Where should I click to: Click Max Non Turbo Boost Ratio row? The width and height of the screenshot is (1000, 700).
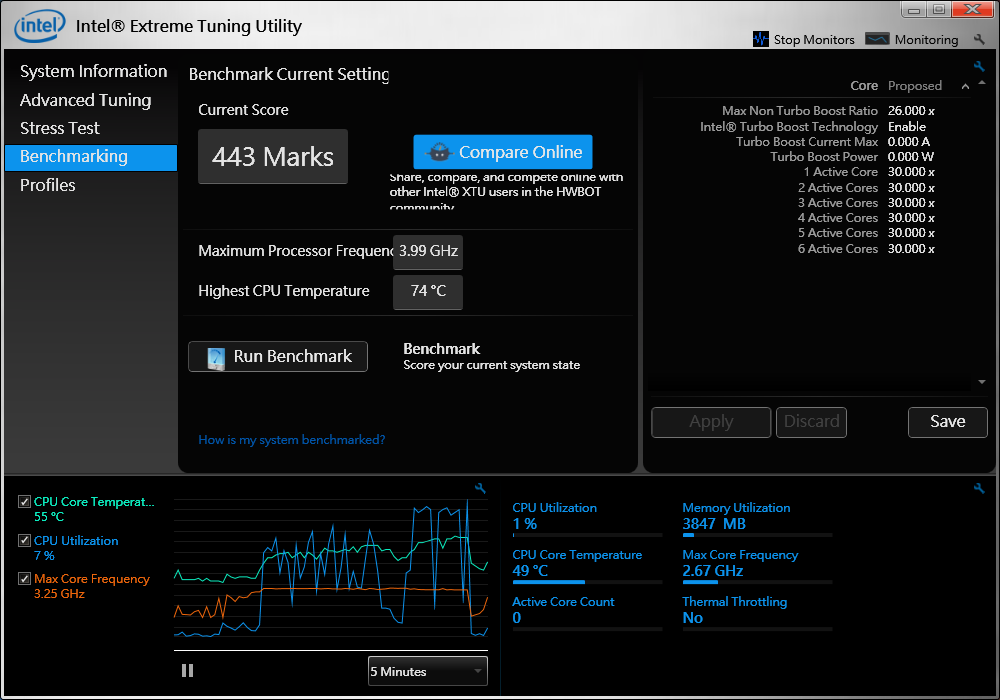[828, 111]
